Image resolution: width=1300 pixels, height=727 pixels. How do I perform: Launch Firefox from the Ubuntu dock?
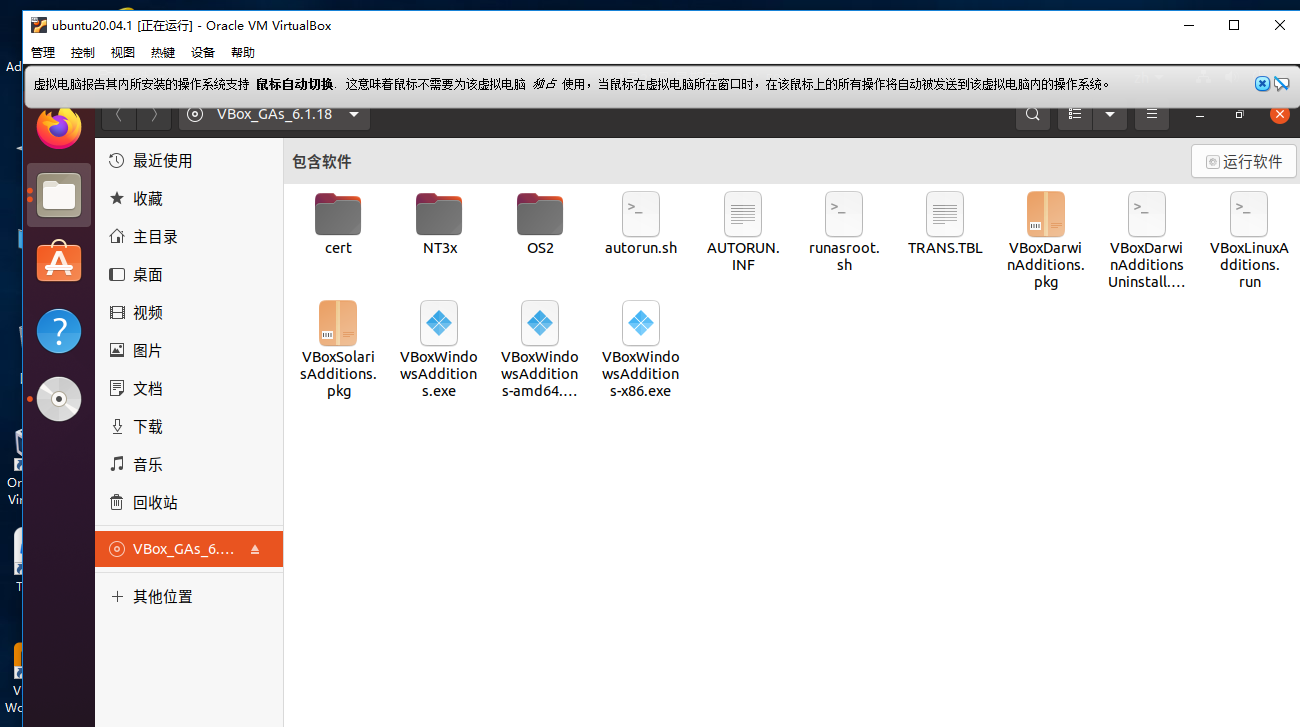point(59,127)
